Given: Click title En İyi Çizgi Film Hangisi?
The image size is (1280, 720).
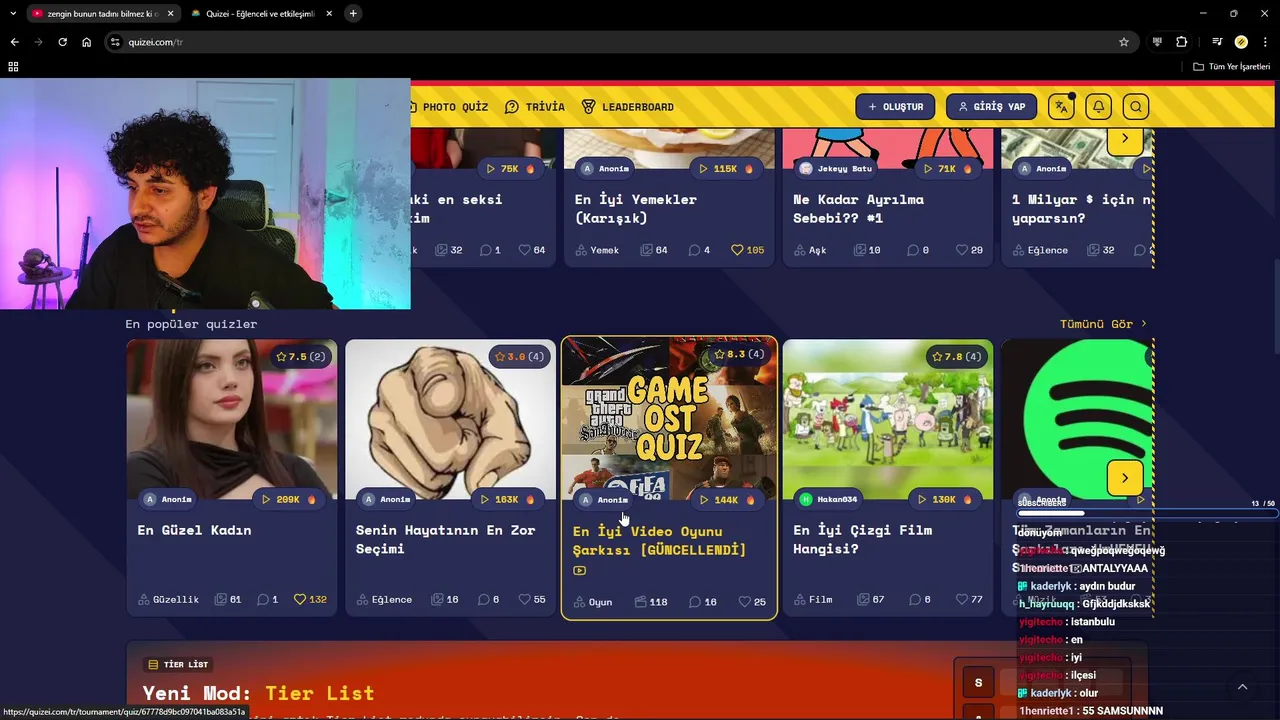Looking at the screenshot, I should click(x=862, y=539).
